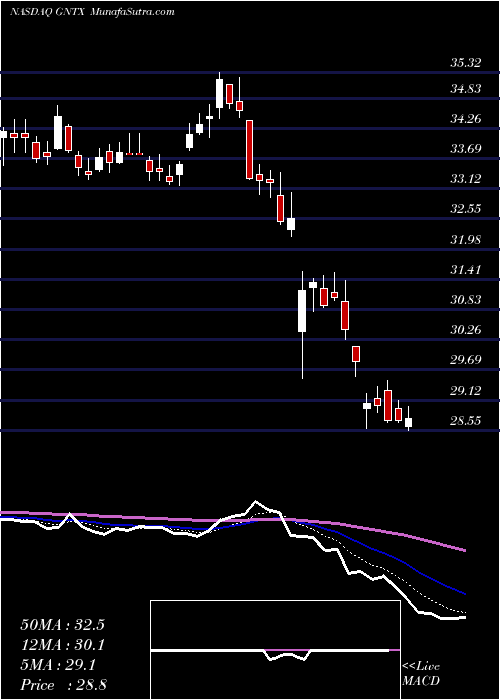Click the <<Live MACD label
The height and width of the screenshot is (700, 500).
[421, 673]
